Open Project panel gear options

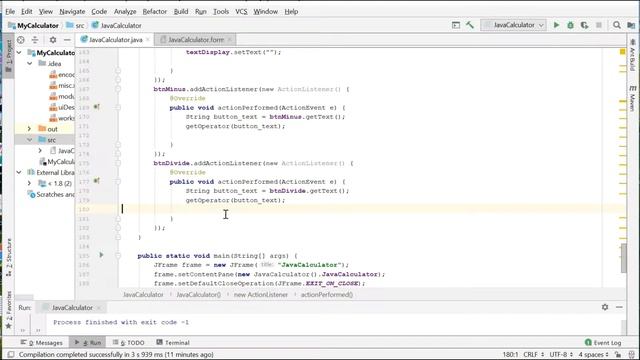point(53,40)
